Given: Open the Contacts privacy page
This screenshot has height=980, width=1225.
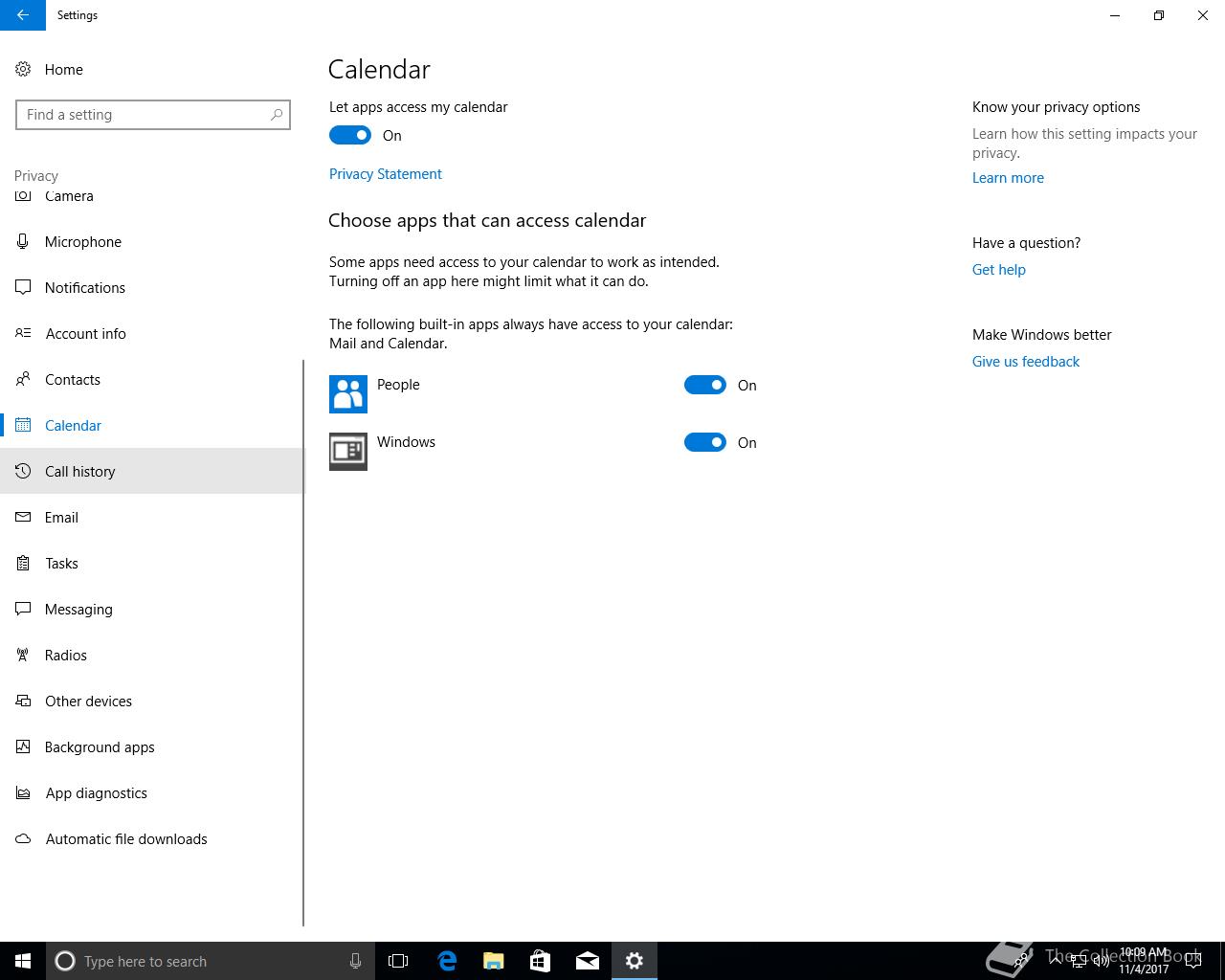Looking at the screenshot, I should coord(152,379).
